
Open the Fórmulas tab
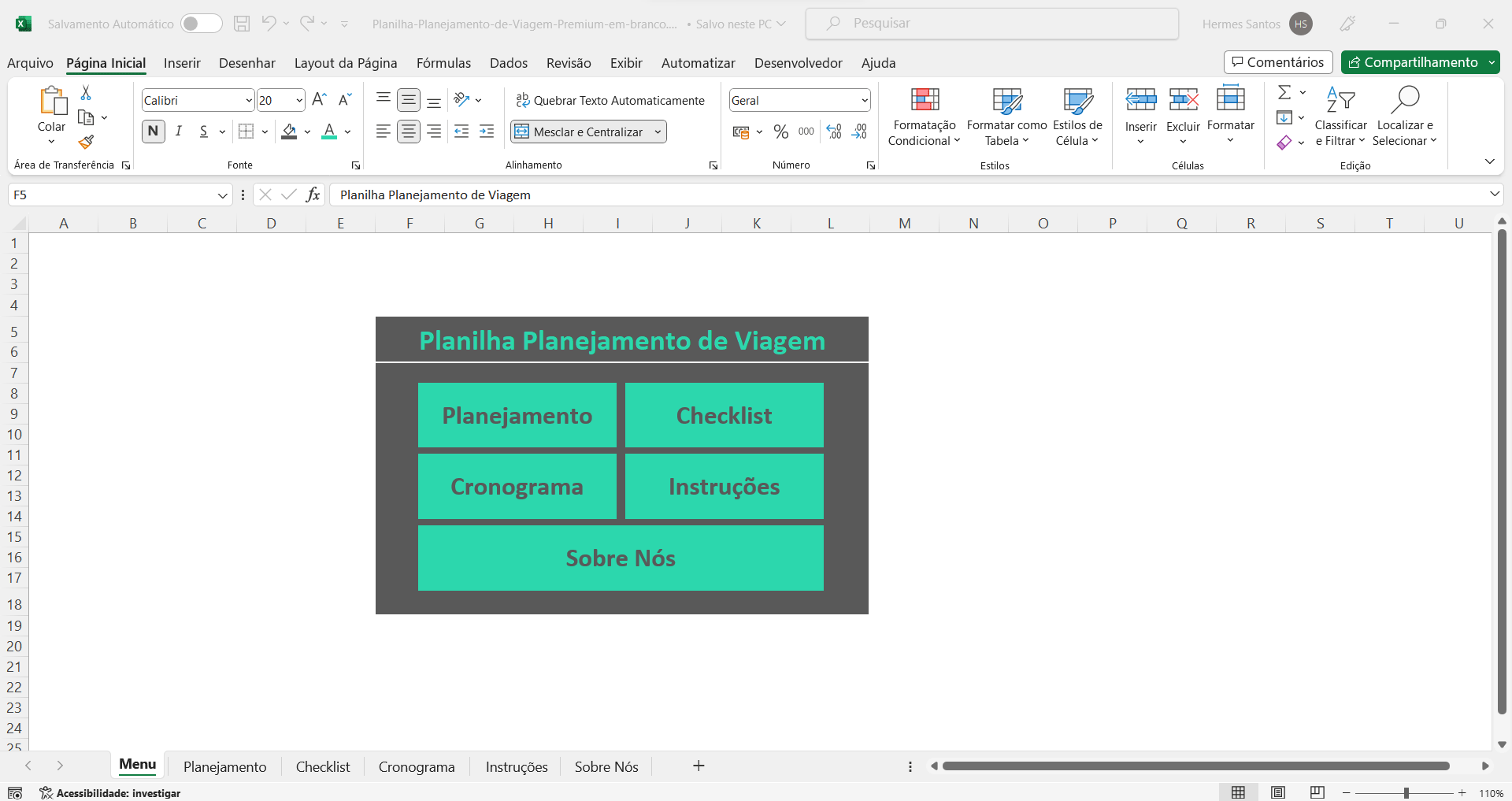tap(443, 63)
